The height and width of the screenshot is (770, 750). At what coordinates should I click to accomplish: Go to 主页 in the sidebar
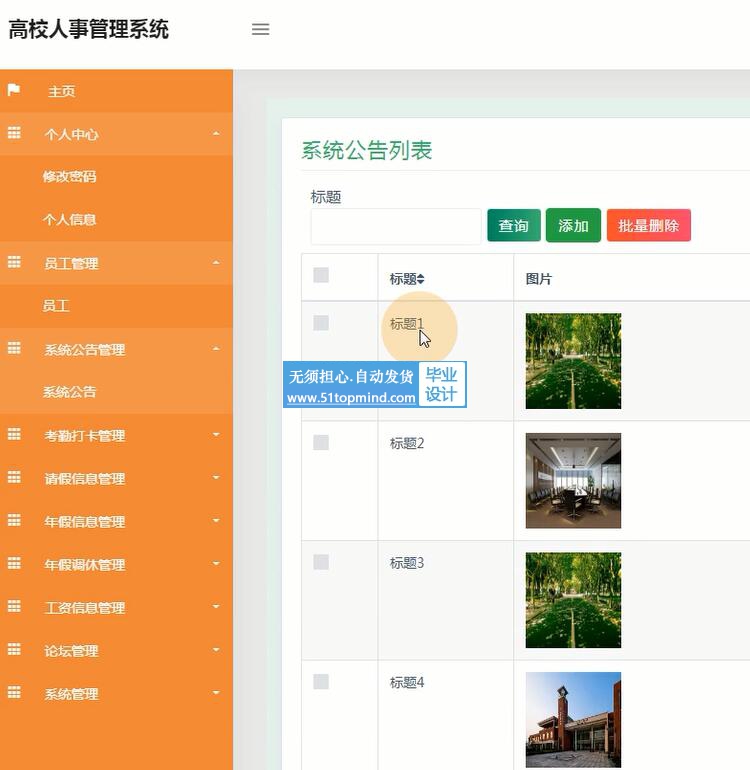pos(61,91)
